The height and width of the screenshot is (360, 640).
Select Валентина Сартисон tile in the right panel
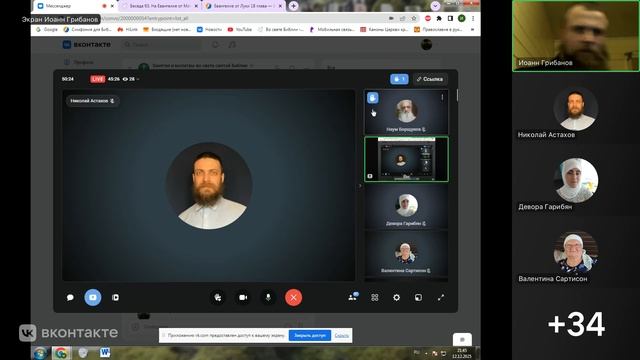[576, 252]
